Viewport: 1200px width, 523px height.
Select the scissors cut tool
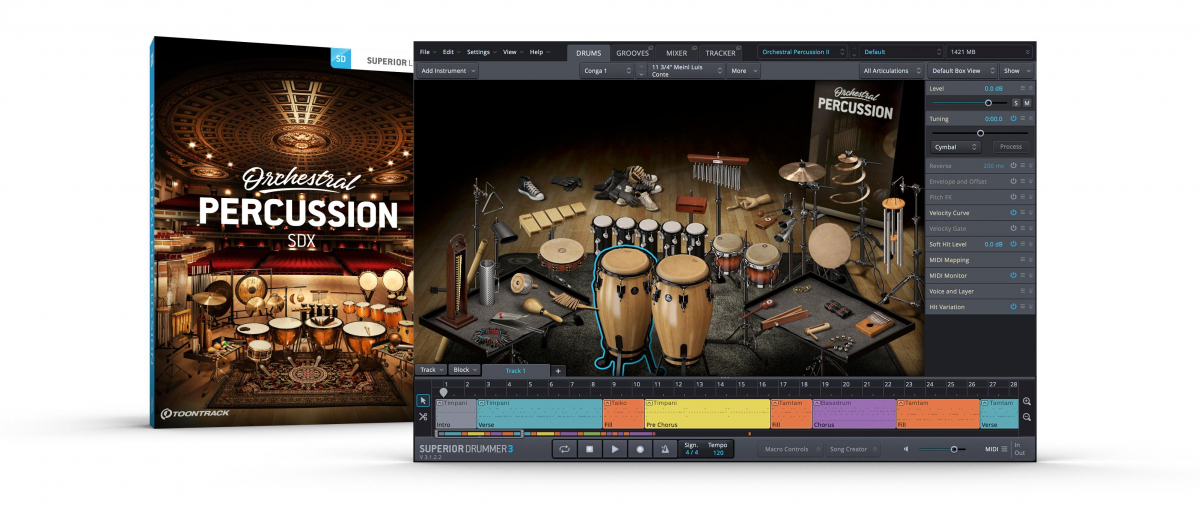click(423, 417)
